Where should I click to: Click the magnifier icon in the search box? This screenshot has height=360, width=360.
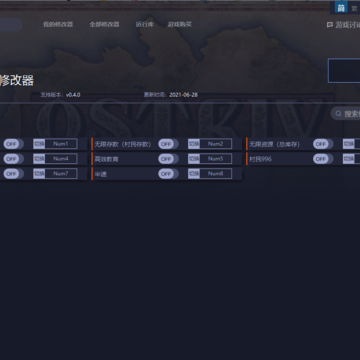[x=338, y=114]
